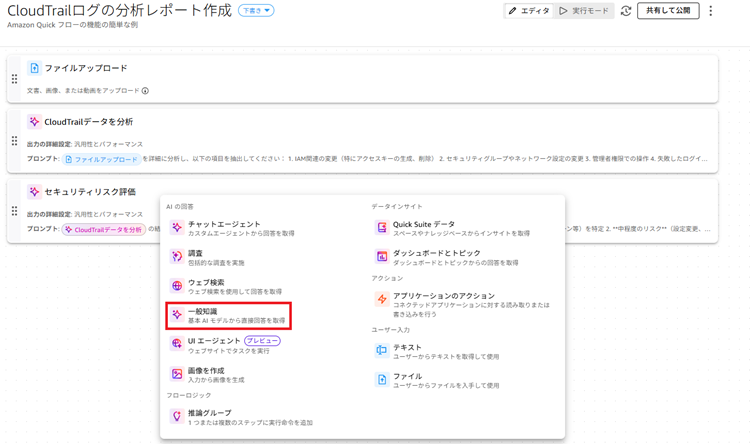Viewport: 750px width, 444px height.
Task: Switch to editor mode (エディタ)
Action: coord(529,11)
